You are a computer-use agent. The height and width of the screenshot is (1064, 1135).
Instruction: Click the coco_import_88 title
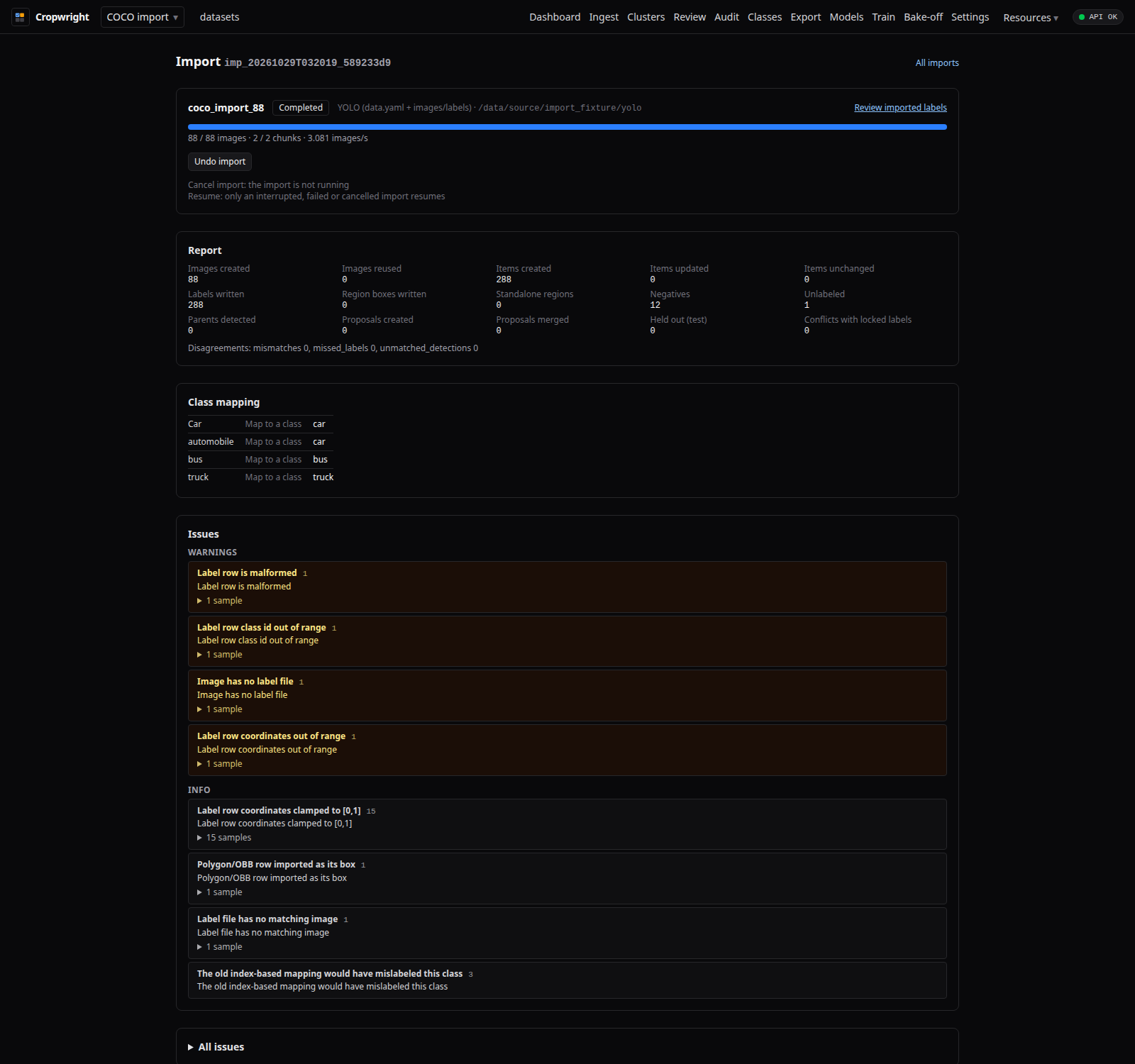(x=226, y=108)
